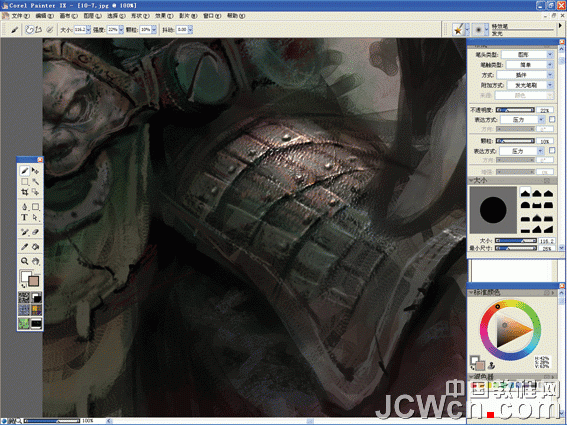The width and height of the screenshot is (567, 425).
Task: Open the 窗口 (Window) menu
Action: [212, 16]
